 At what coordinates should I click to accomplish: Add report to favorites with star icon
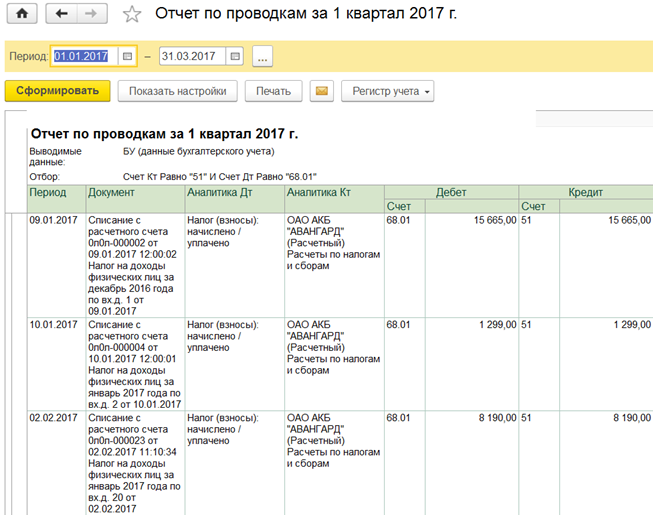132,14
